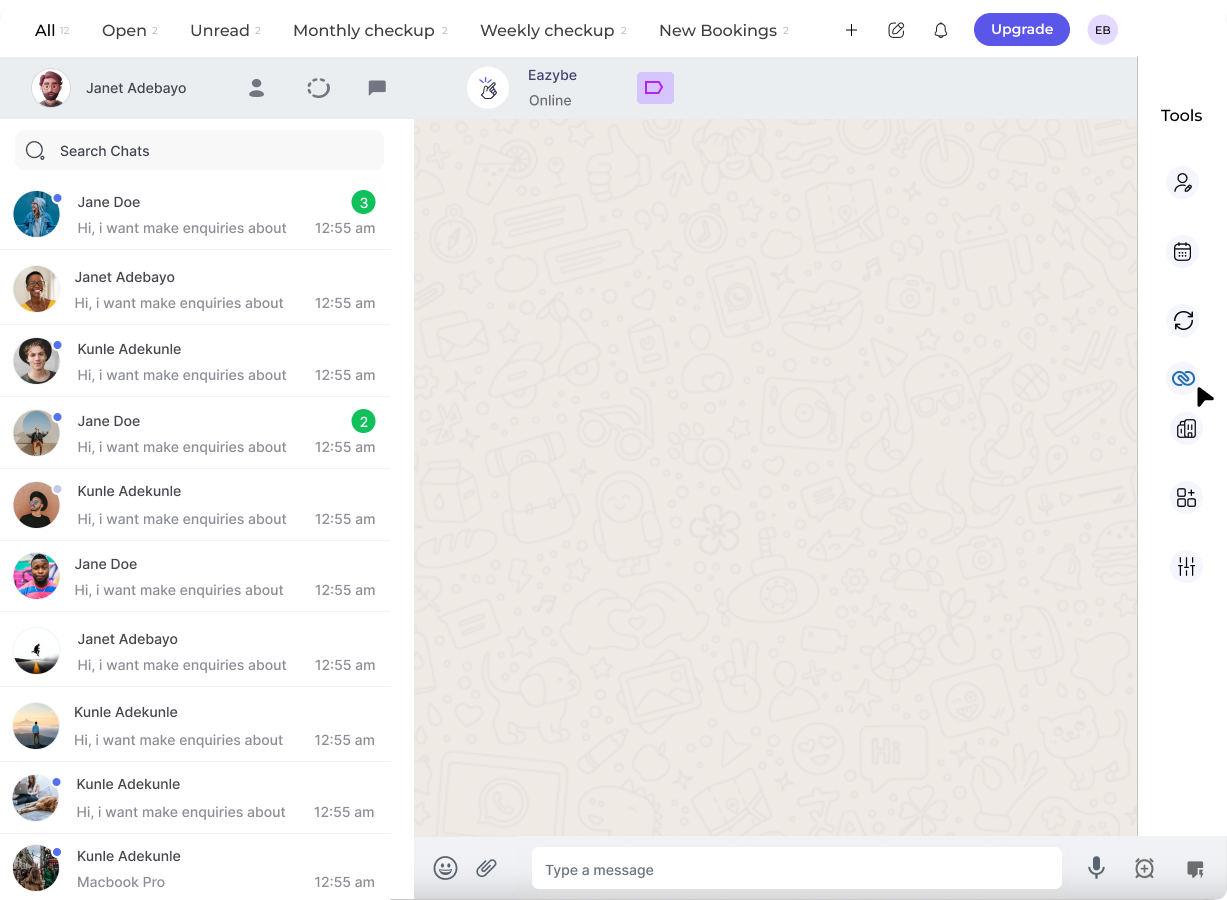
Task: Click the sync/refresh tool in the sidebar
Action: tap(1183, 320)
